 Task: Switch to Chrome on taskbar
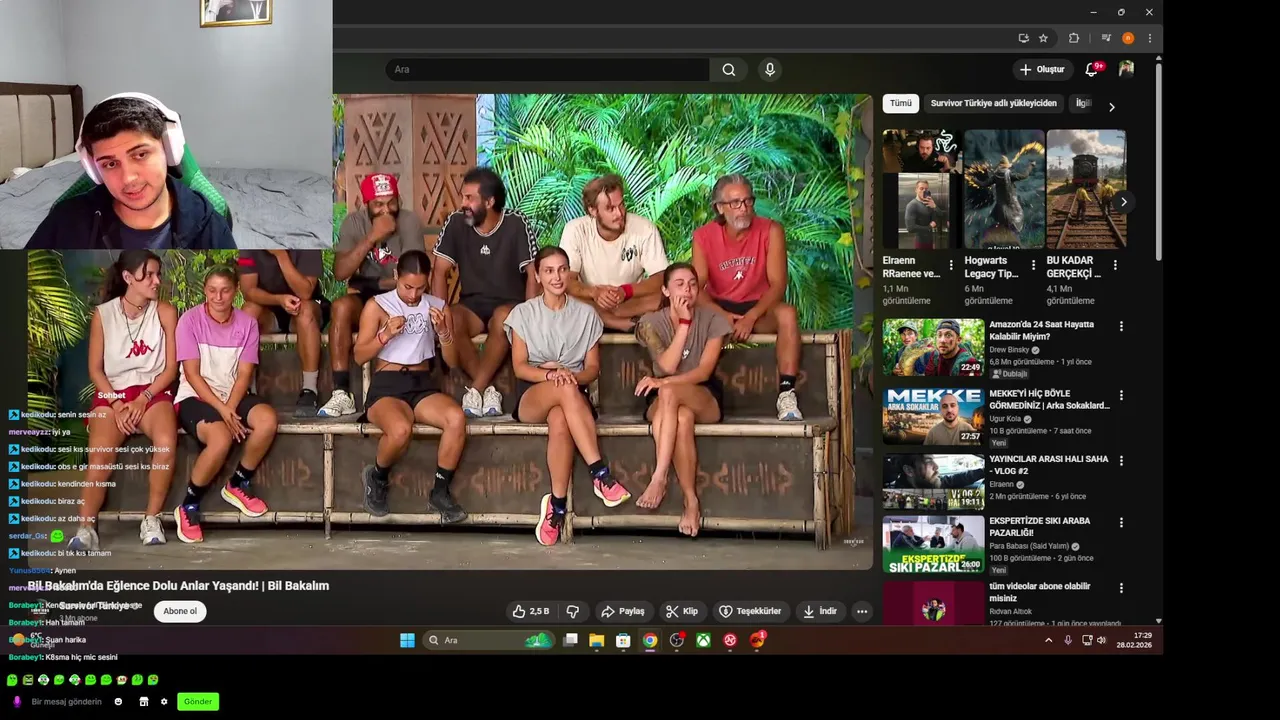pos(650,640)
